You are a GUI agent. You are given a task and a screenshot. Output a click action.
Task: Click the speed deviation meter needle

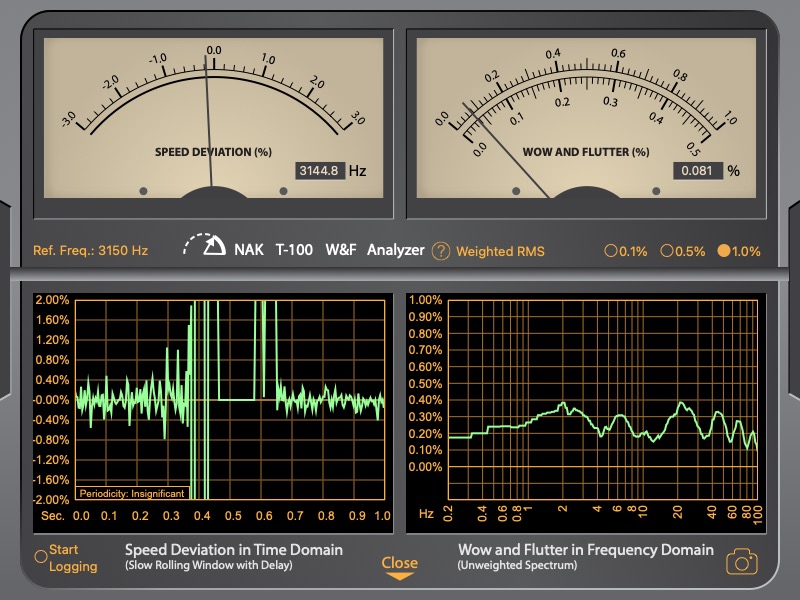point(209,122)
